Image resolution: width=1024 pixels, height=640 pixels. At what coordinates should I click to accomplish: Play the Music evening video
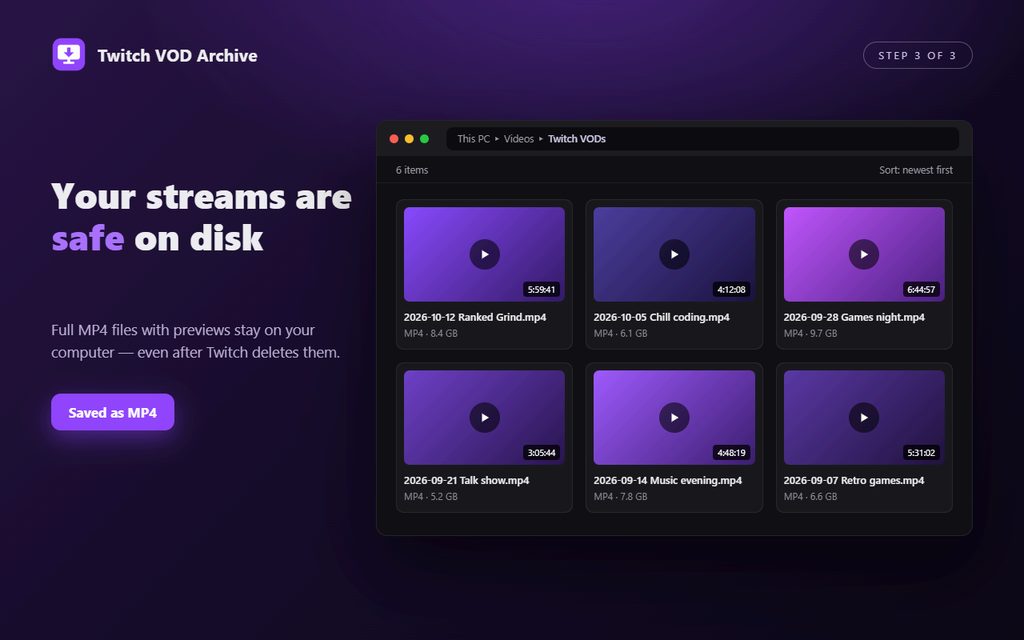(674, 417)
